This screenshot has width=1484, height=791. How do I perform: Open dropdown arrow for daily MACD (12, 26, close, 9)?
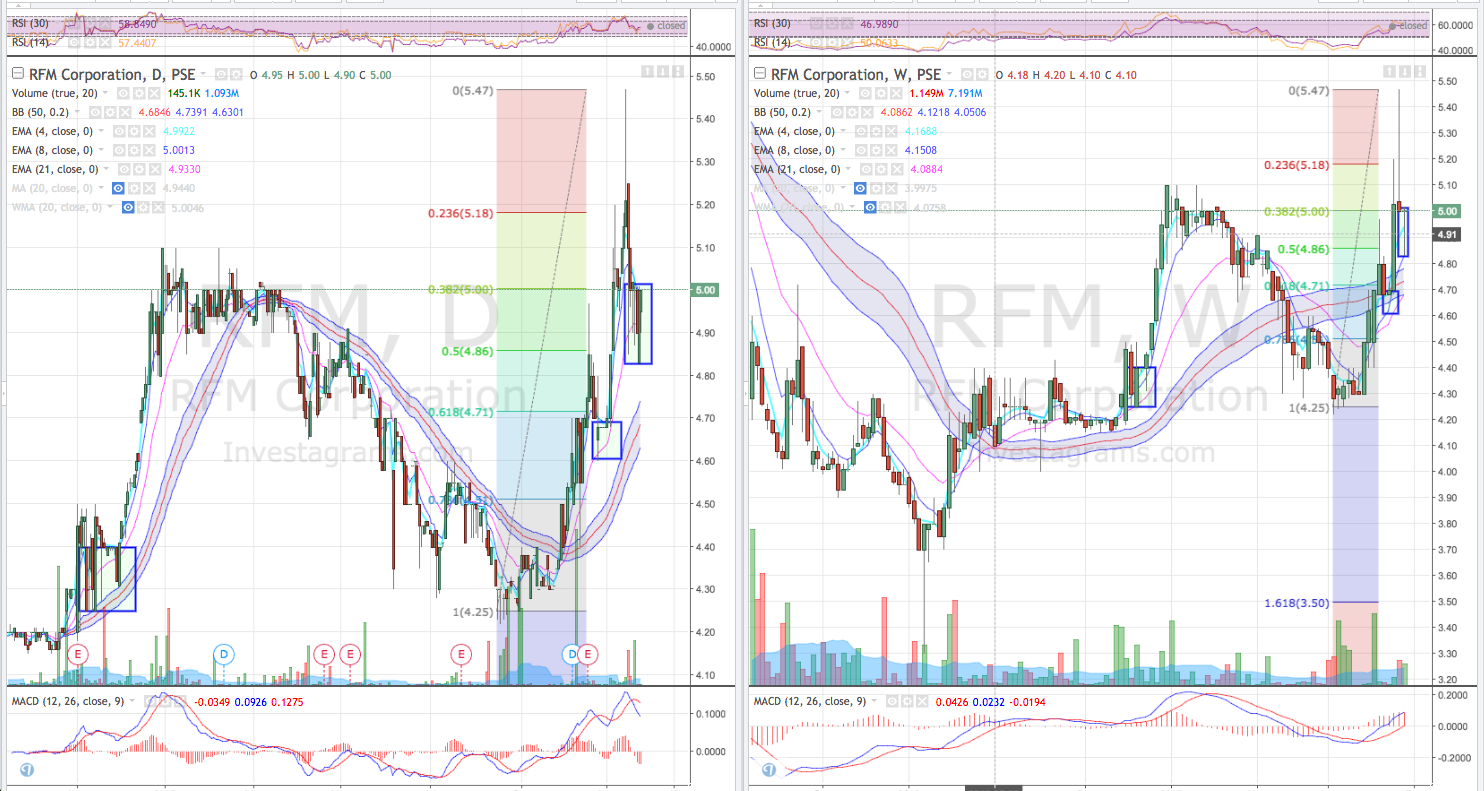click(132, 701)
